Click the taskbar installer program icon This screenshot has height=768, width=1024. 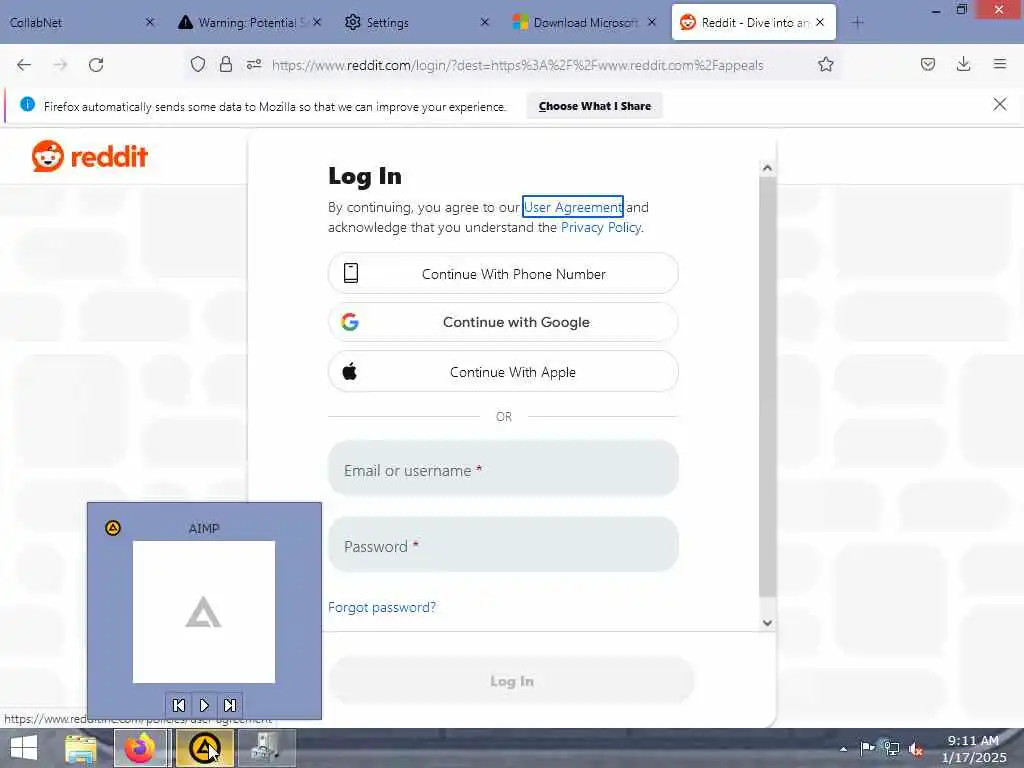coord(266,748)
